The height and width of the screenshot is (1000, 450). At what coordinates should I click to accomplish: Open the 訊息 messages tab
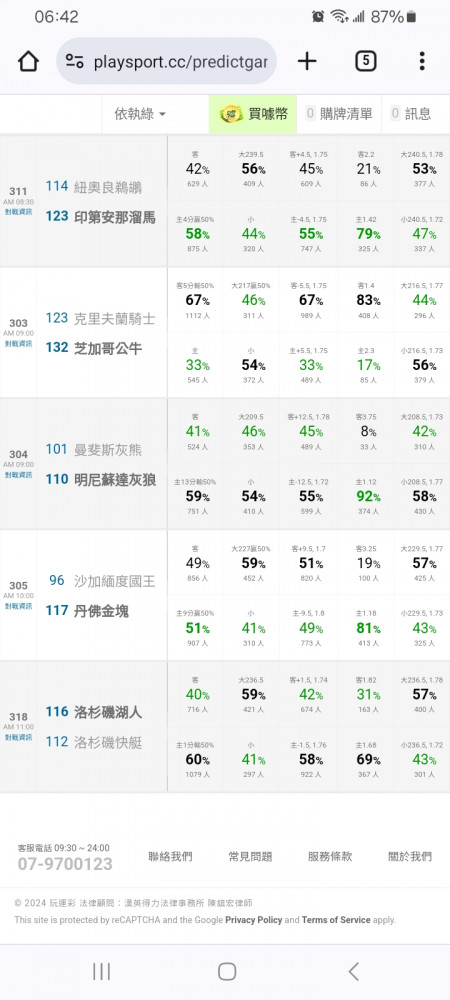411,114
